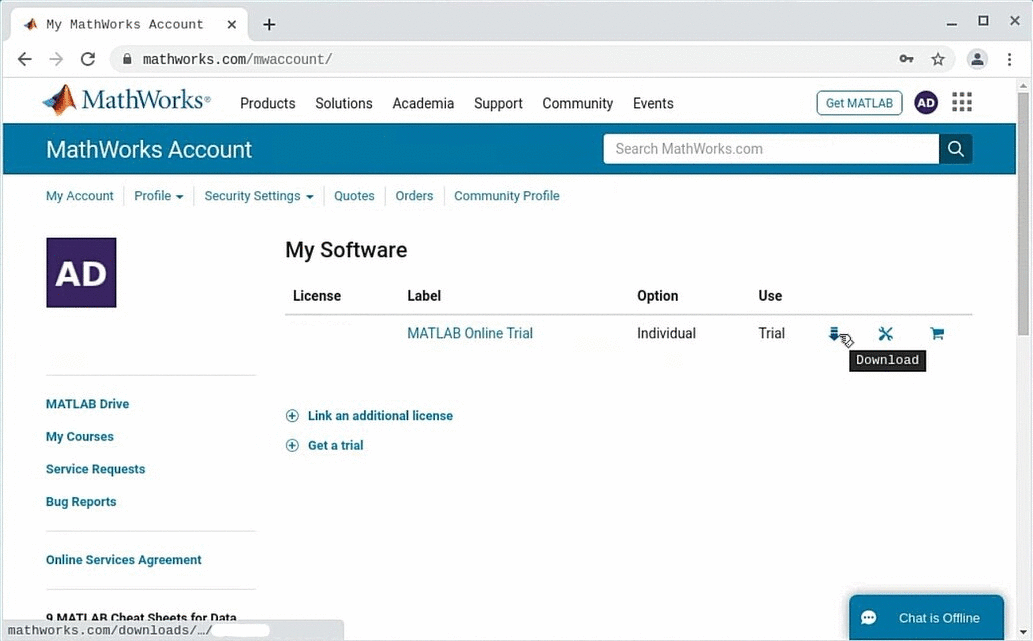The width and height of the screenshot is (1033, 641).
Task: Open MATLAB Drive from the sidebar
Action: point(88,404)
